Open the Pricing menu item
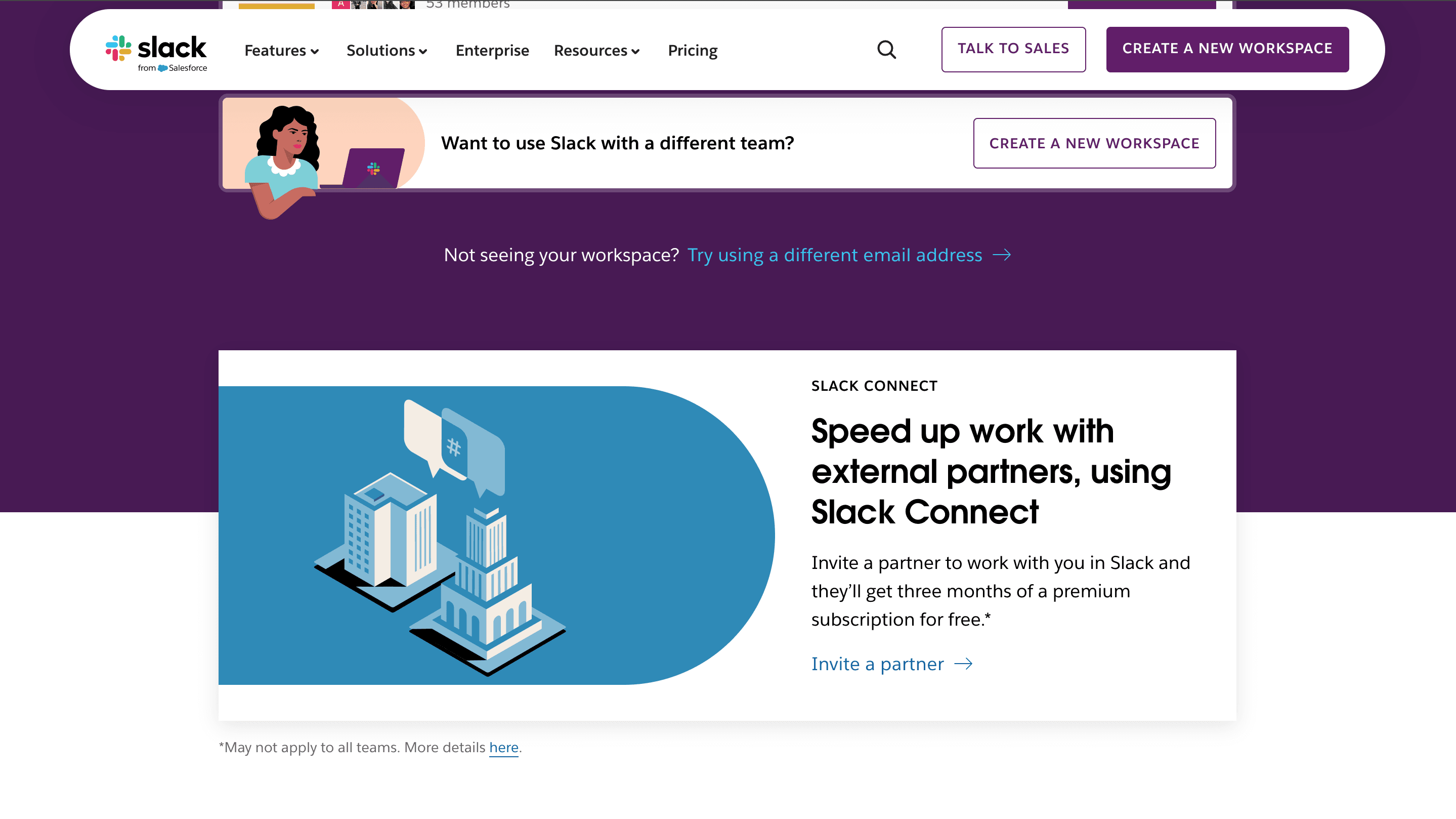This screenshot has height=819, width=1456. 693,50
